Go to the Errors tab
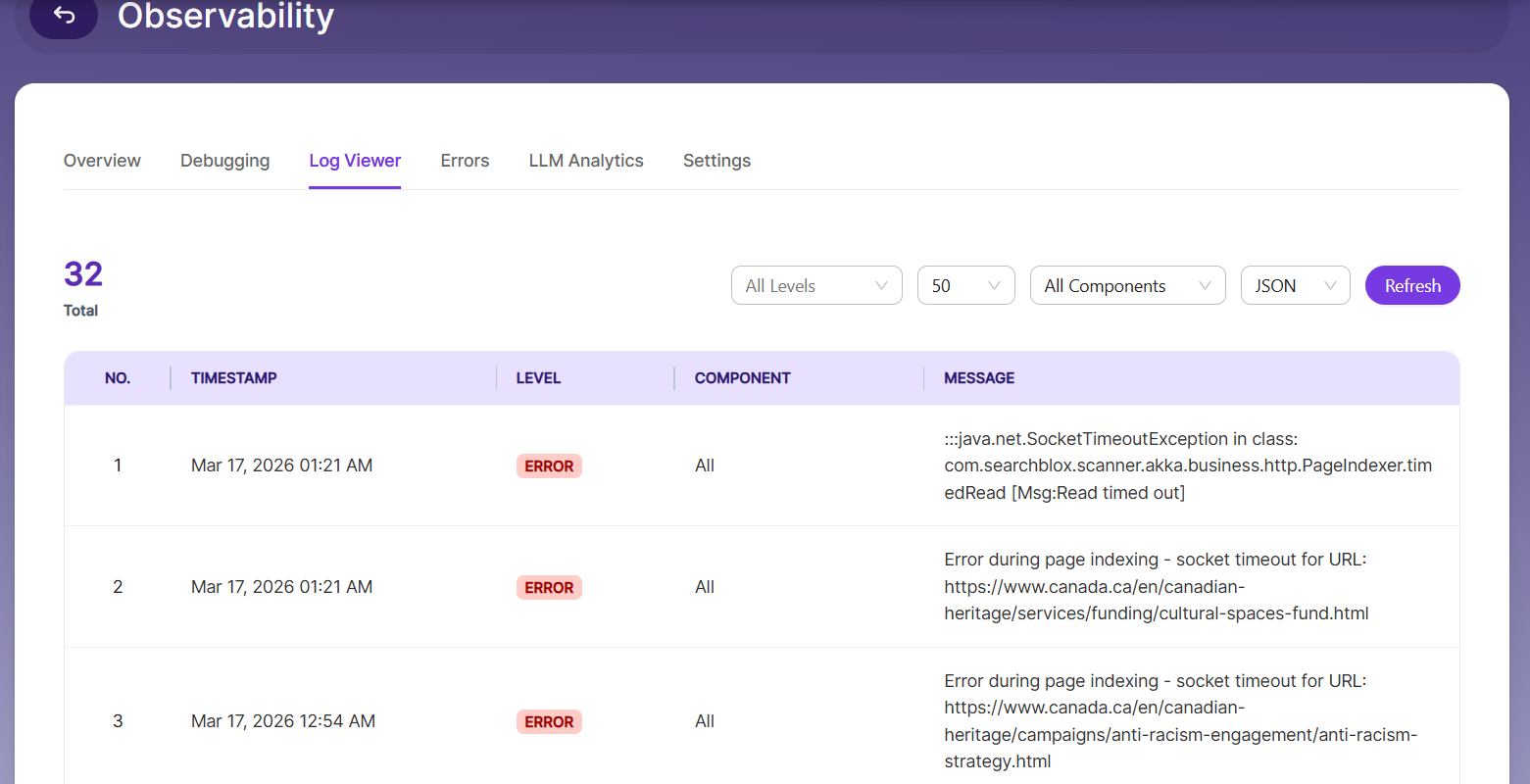 [x=465, y=161]
